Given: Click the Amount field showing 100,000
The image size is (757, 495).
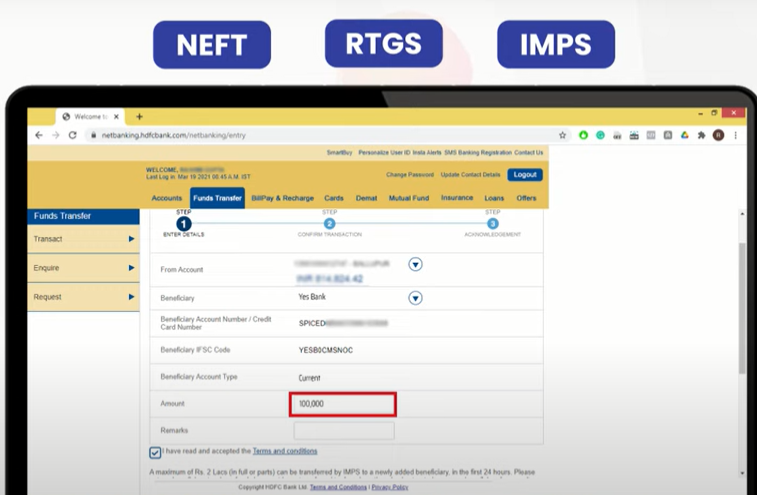Looking at the screenshot, I should pos(343,404).
